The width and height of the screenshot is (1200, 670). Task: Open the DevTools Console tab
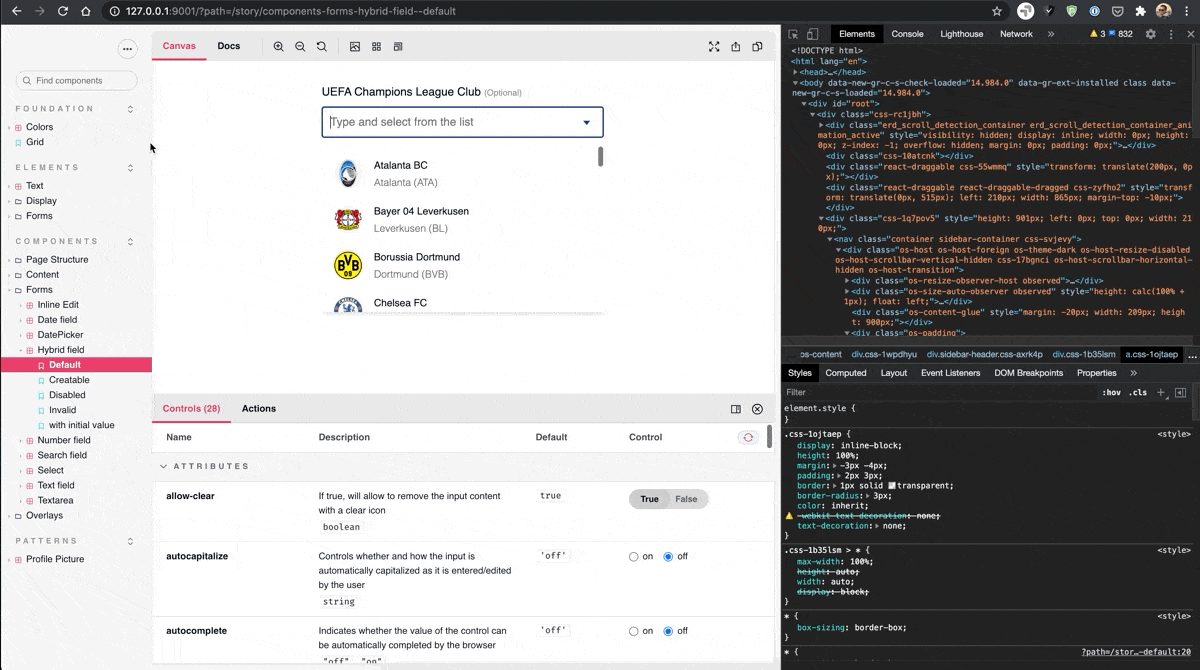point(907,34)
